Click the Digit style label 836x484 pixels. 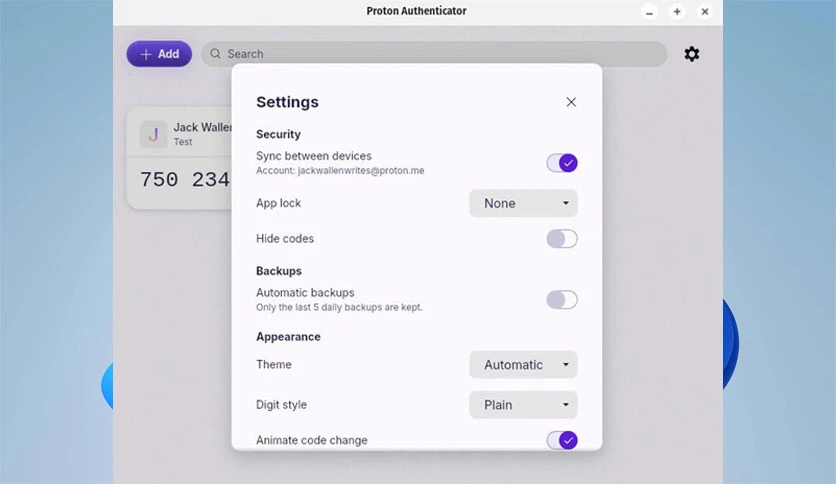point(281,405)
